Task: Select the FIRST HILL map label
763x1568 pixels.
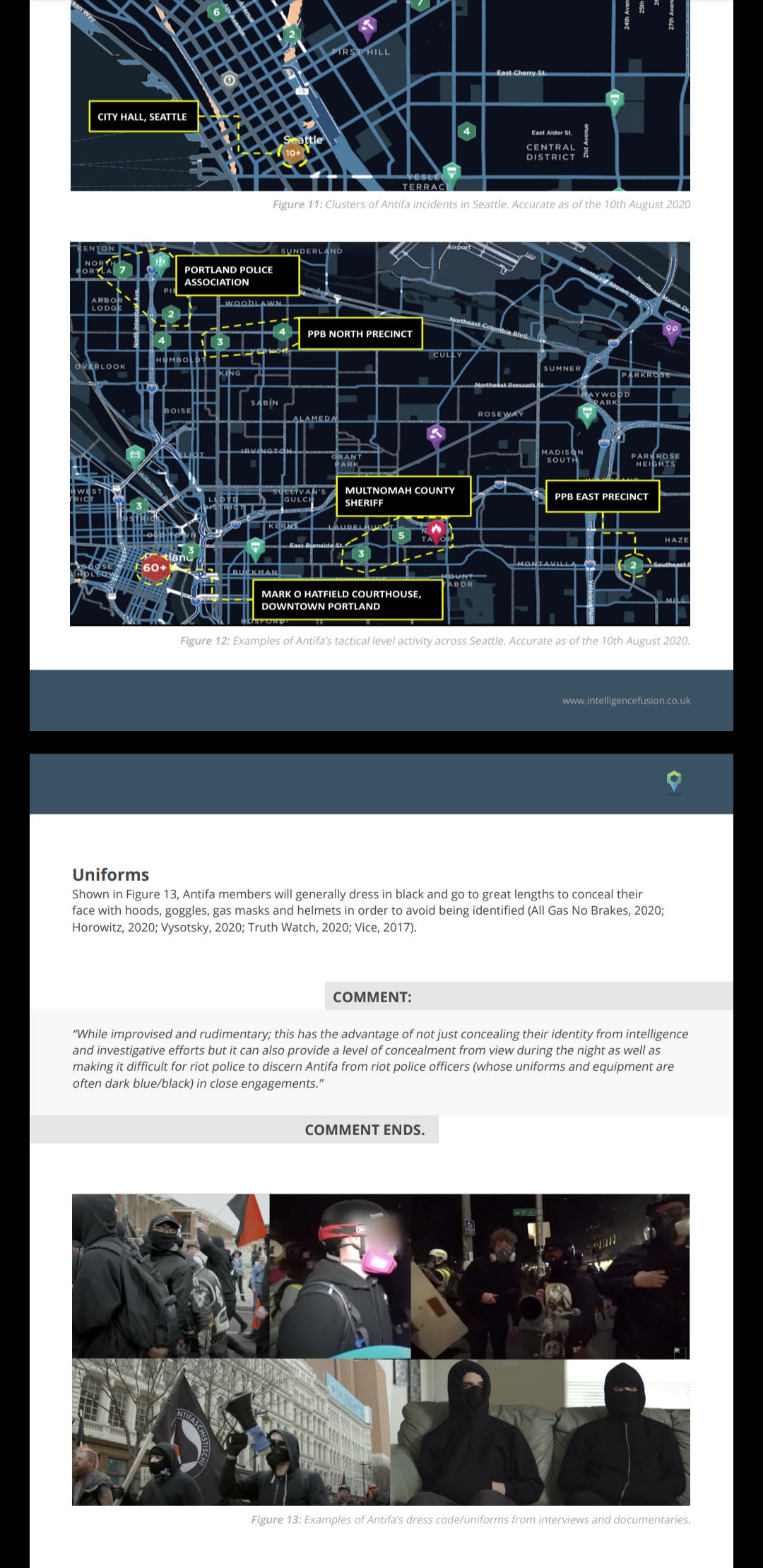Action: click(x=361, y=52)
